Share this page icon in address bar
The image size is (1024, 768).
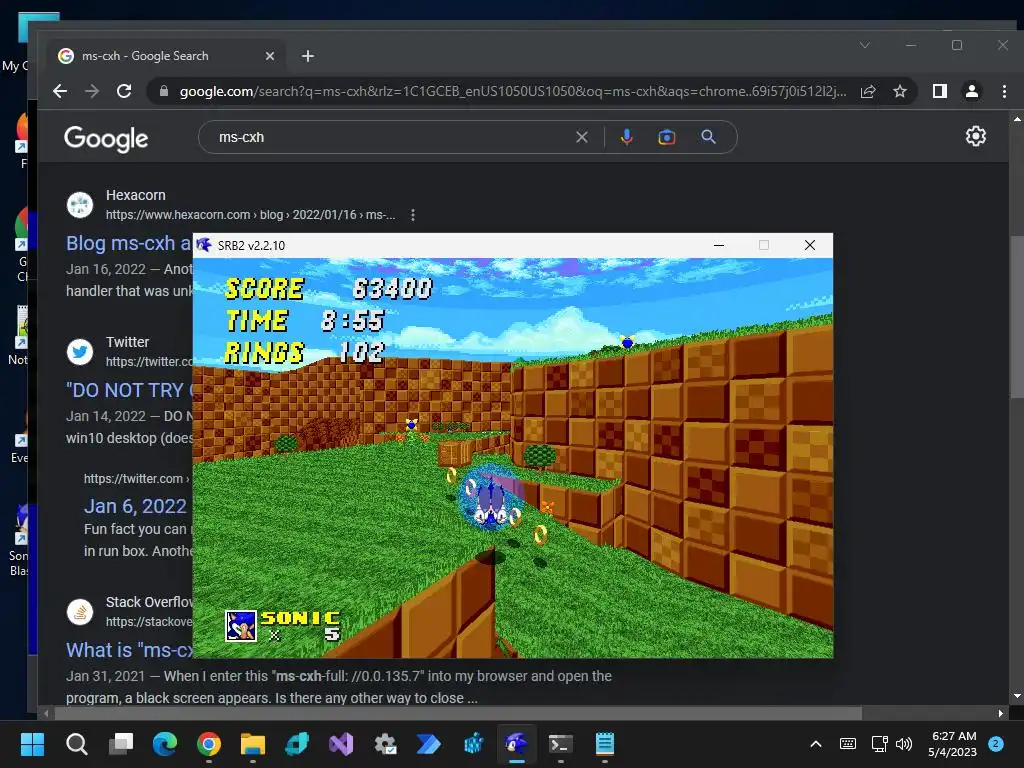[x=868, y=91]
